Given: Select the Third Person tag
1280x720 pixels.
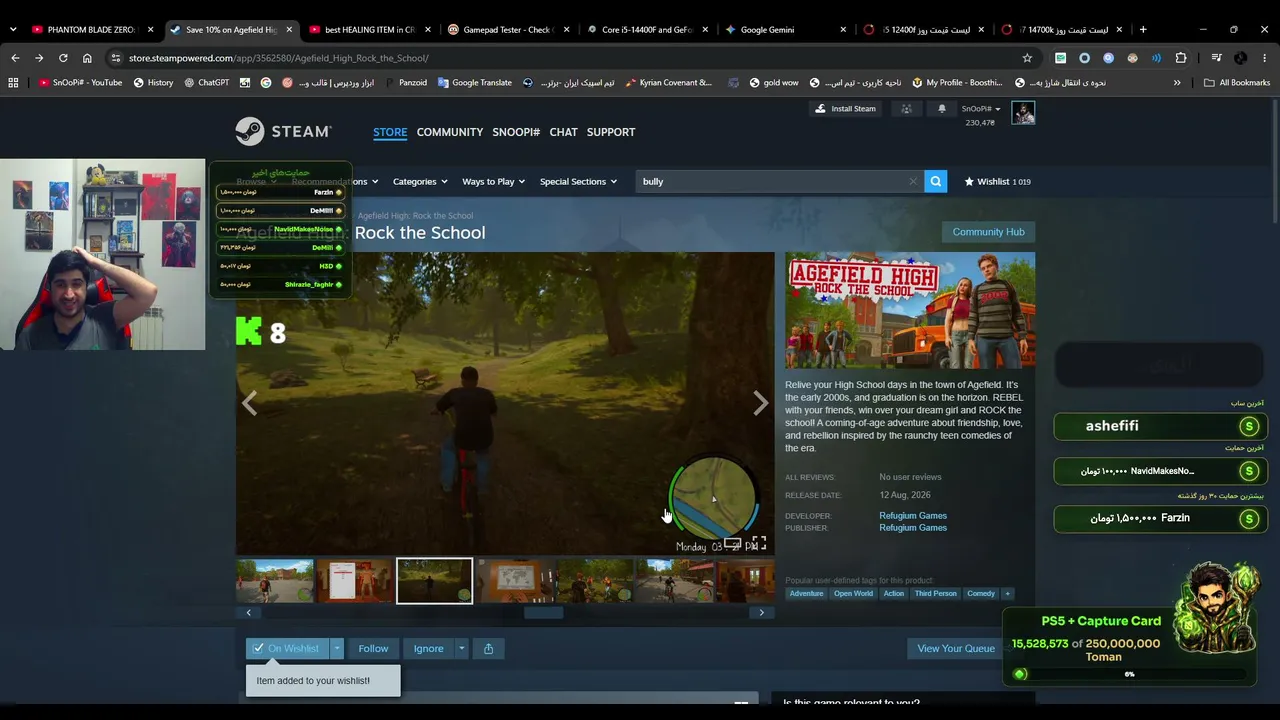Looking at the screenshot, I should 936,594.
